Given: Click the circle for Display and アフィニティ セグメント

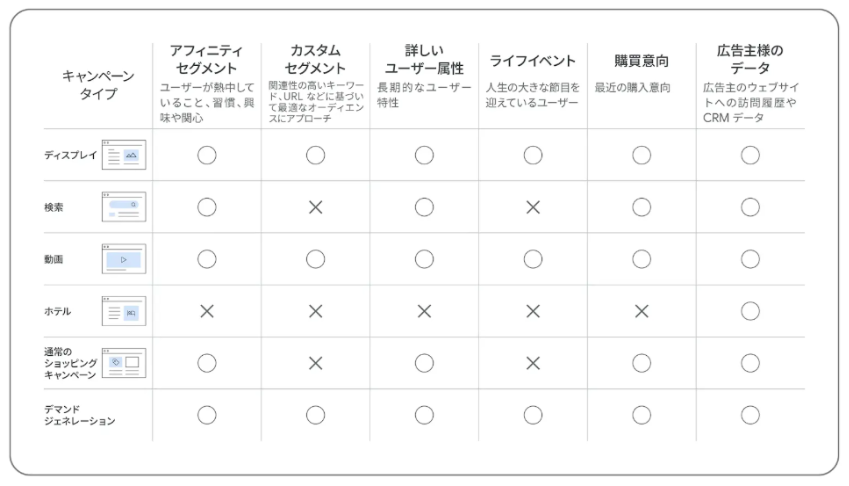Looking at the screenshot, I should pos(207,155).
